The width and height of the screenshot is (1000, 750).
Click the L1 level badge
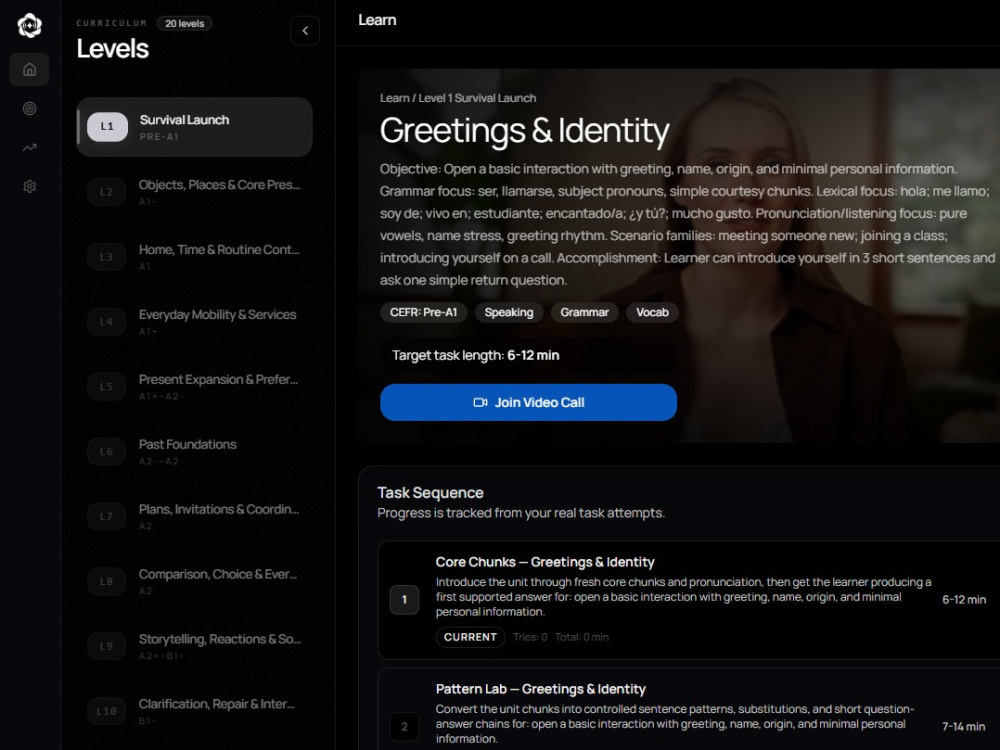[107, 127]
